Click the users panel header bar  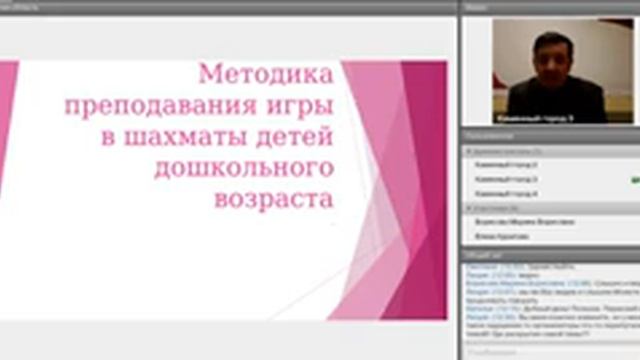point(551,136)
